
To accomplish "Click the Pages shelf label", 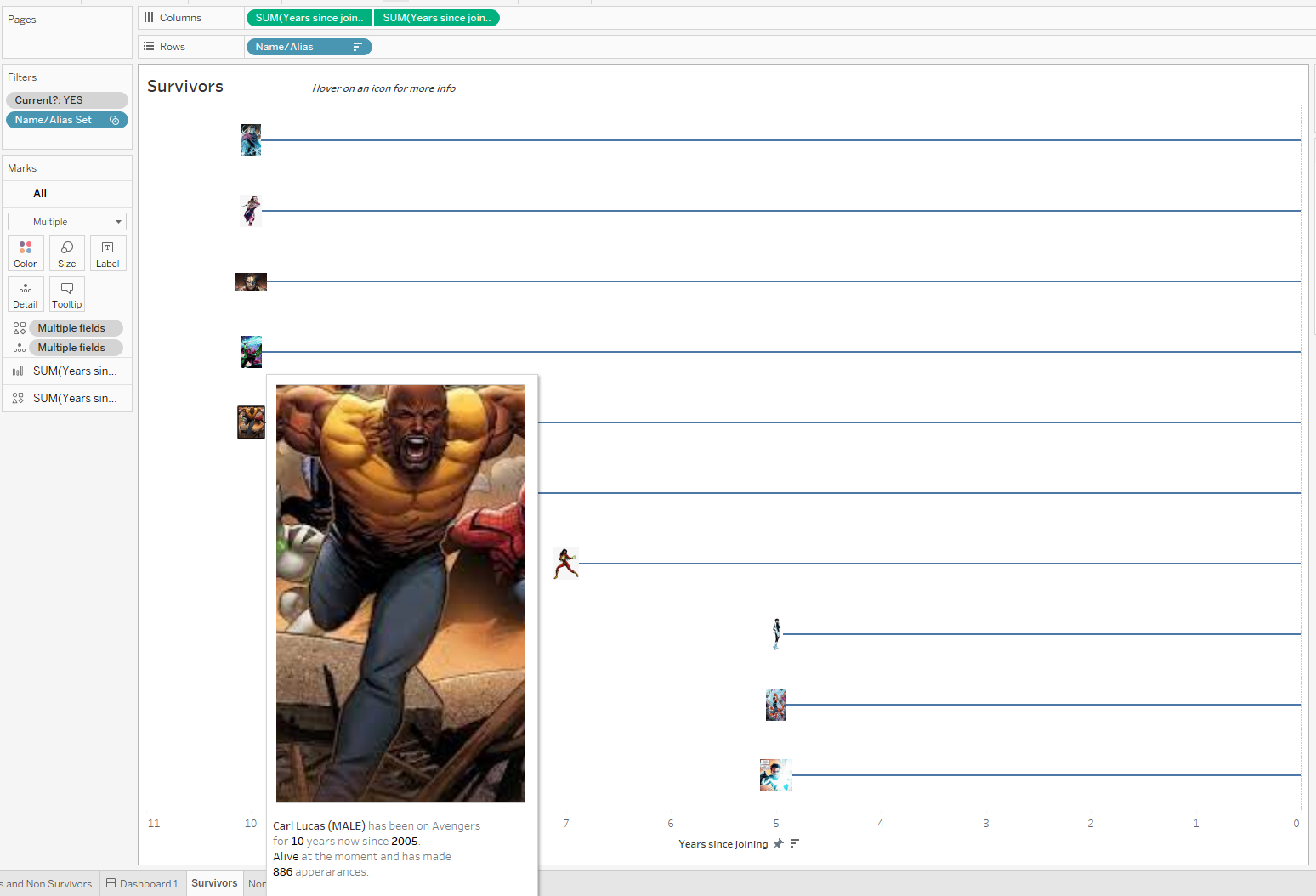I will [x=22, y=20].
